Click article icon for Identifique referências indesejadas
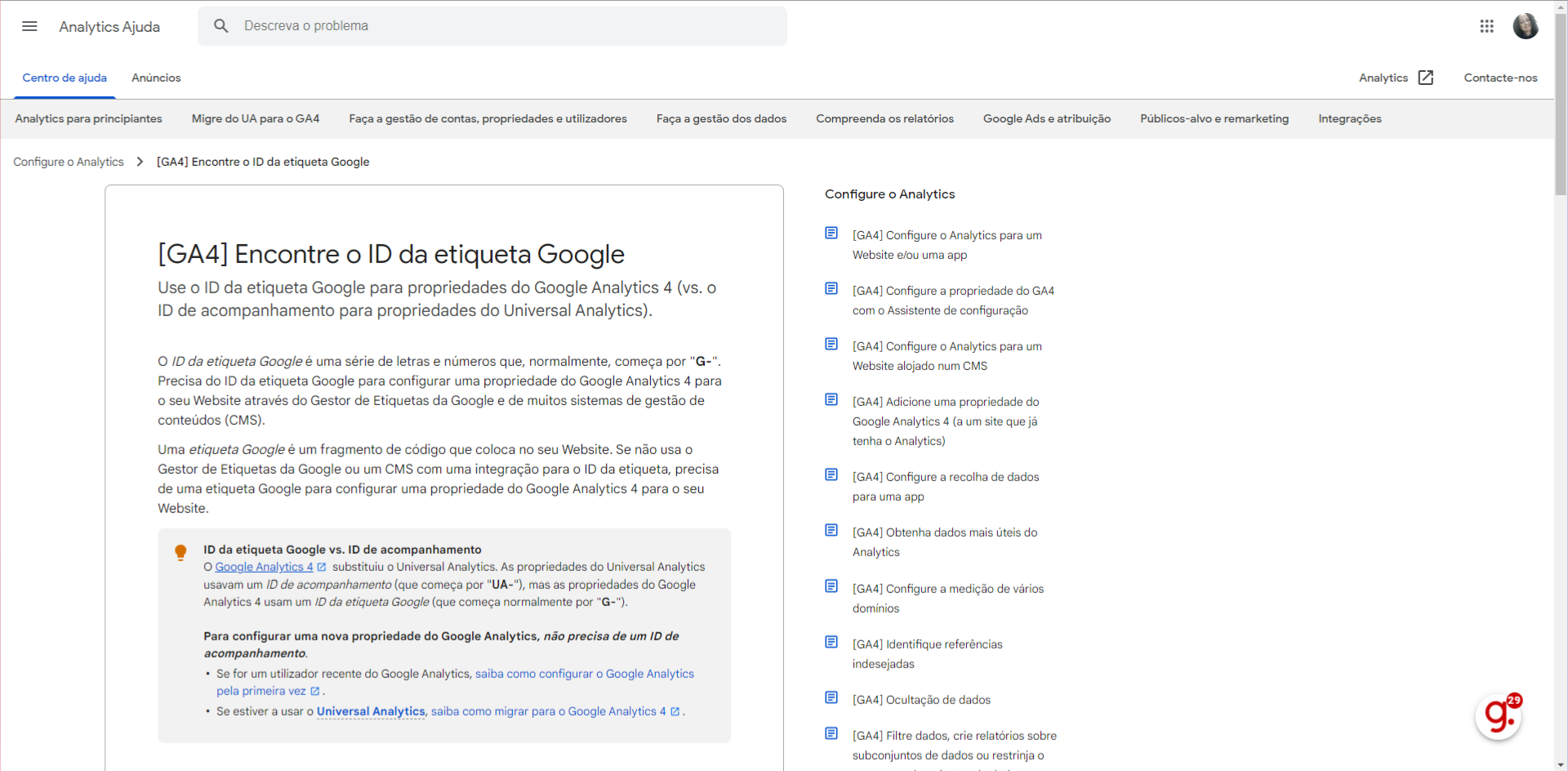Viewport: 1568px width, 771px height. click(x=831, y=643)
